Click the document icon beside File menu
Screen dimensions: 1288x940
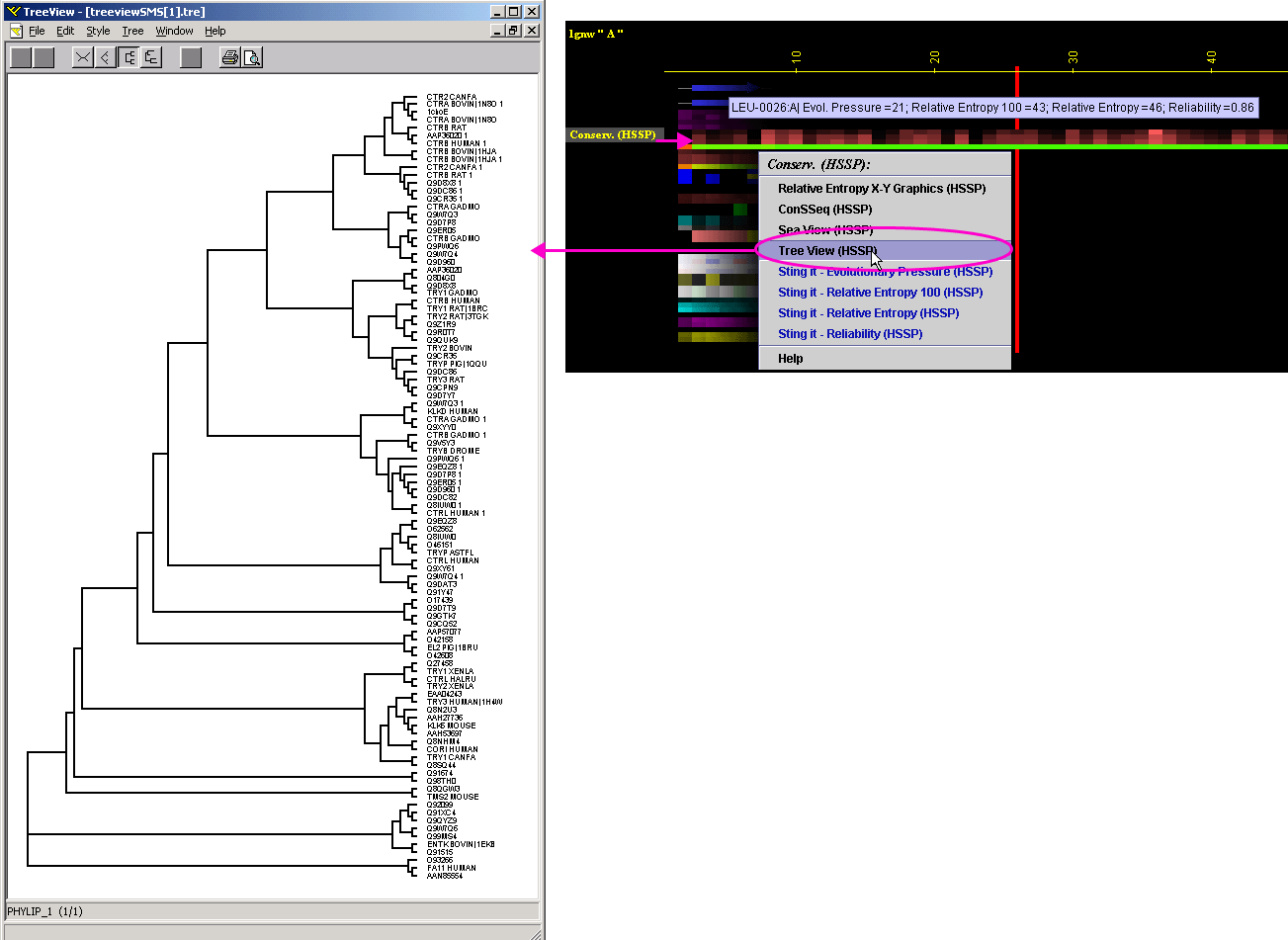(x=16, y=31)
